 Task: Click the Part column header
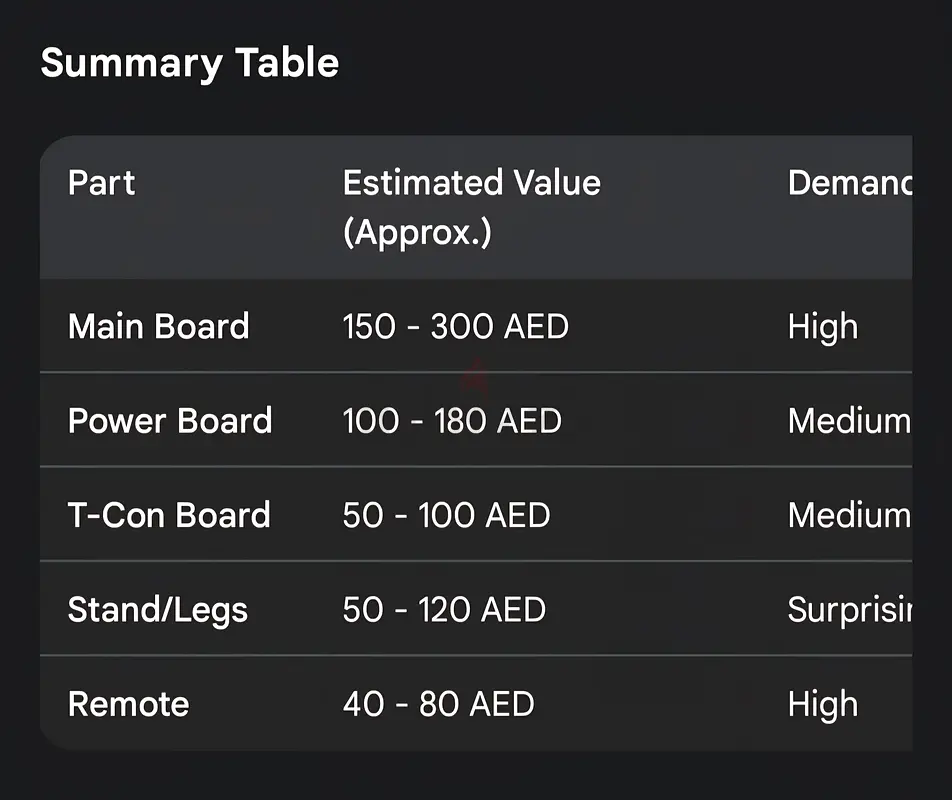tap(101, 183)
